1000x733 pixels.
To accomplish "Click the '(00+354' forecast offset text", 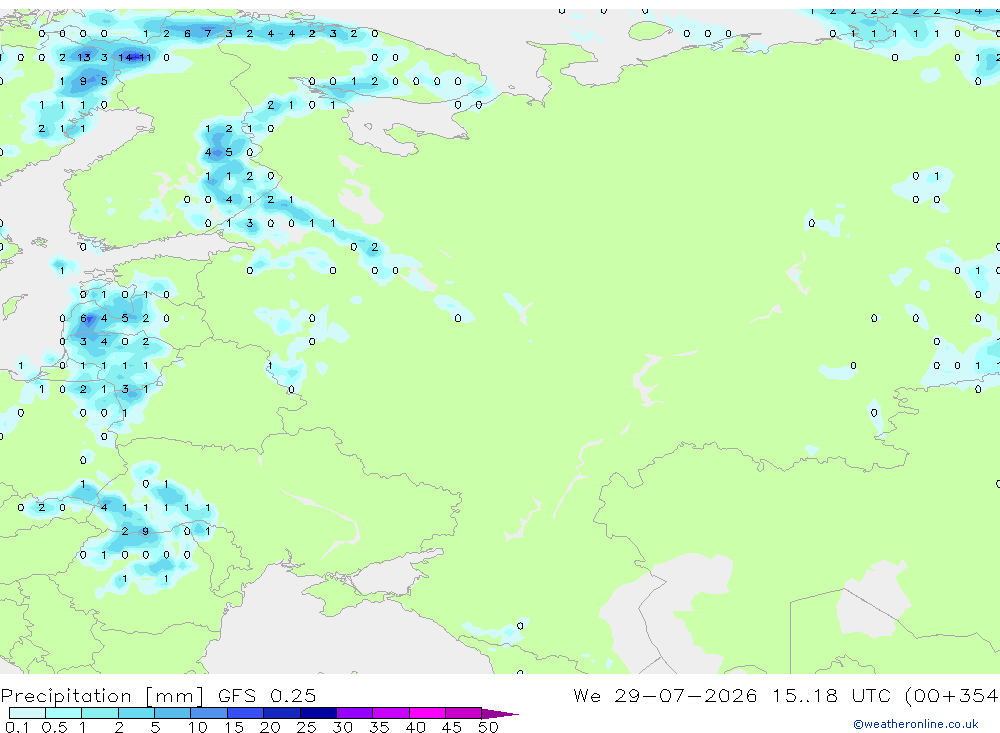I will (952, 696).
